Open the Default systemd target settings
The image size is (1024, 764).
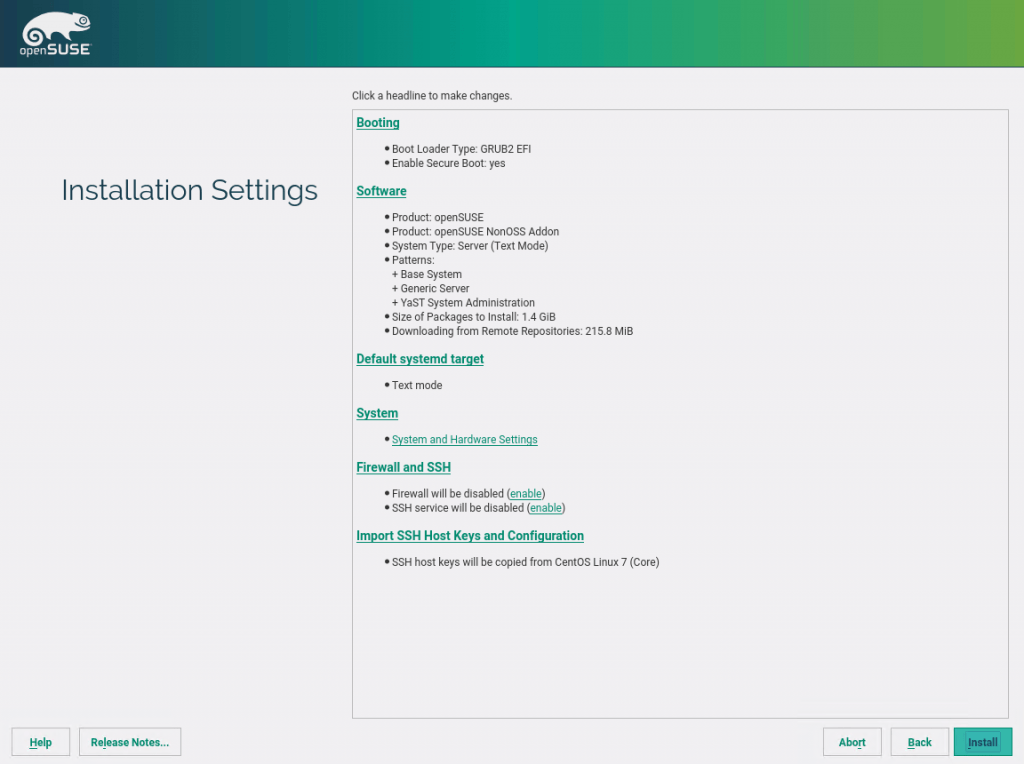419,358
